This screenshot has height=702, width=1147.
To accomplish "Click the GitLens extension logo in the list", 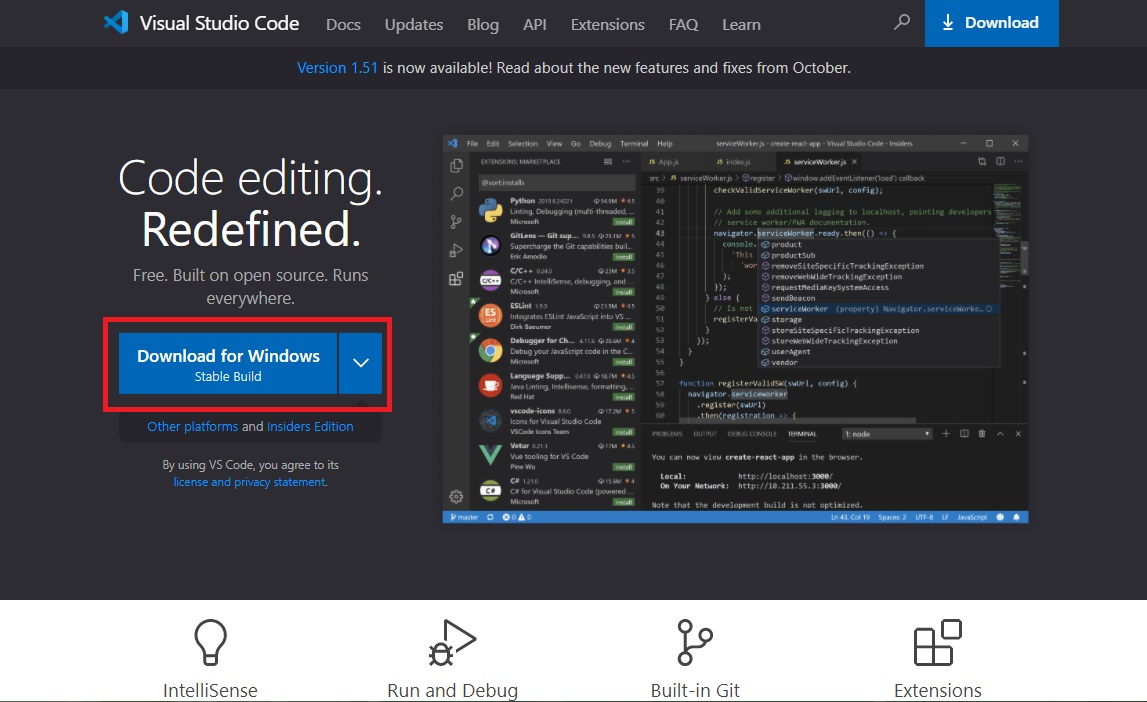I will click(x=490, y=246).
